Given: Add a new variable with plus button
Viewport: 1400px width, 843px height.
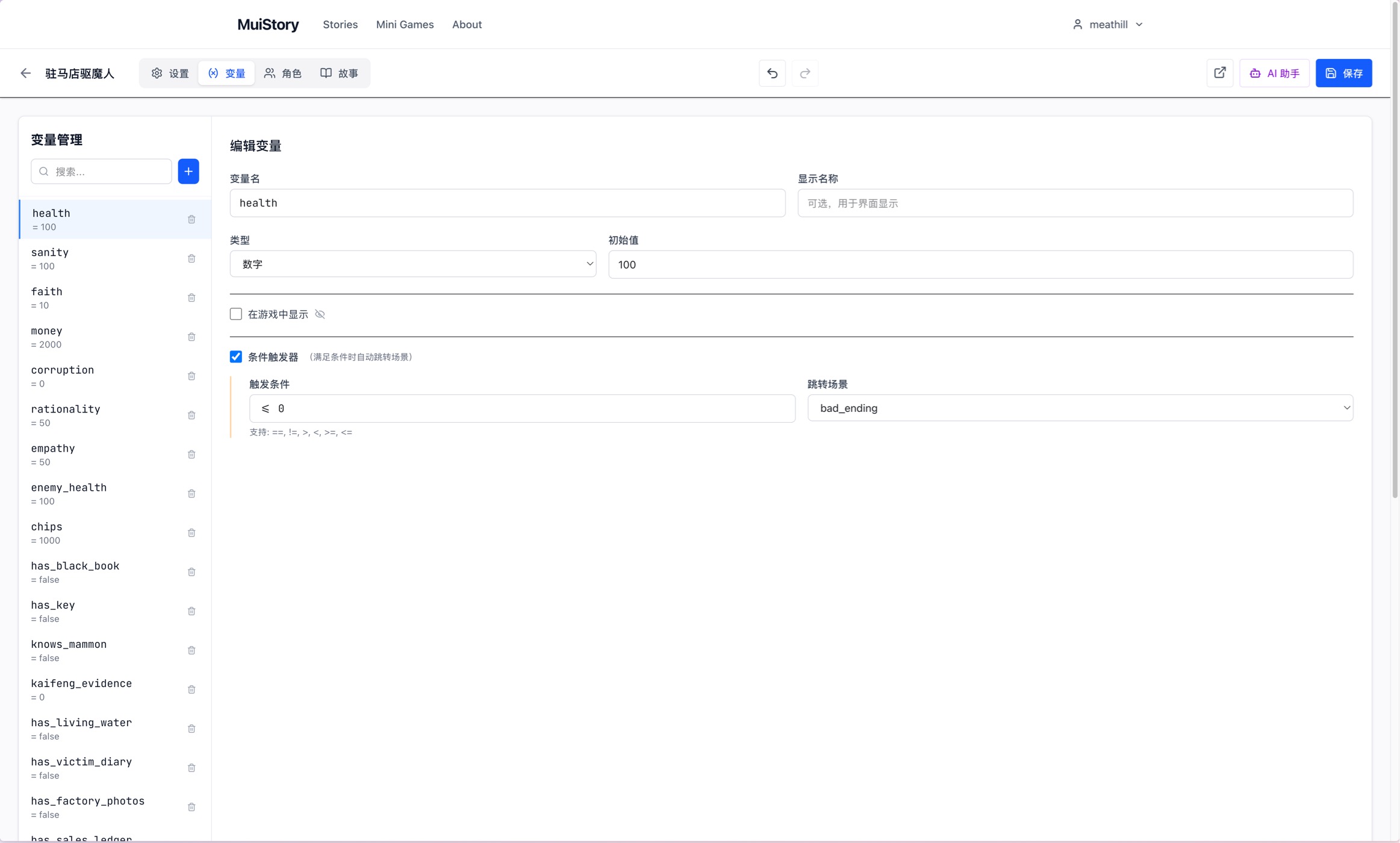Looking at the screenshot, I should pos(188,172).
